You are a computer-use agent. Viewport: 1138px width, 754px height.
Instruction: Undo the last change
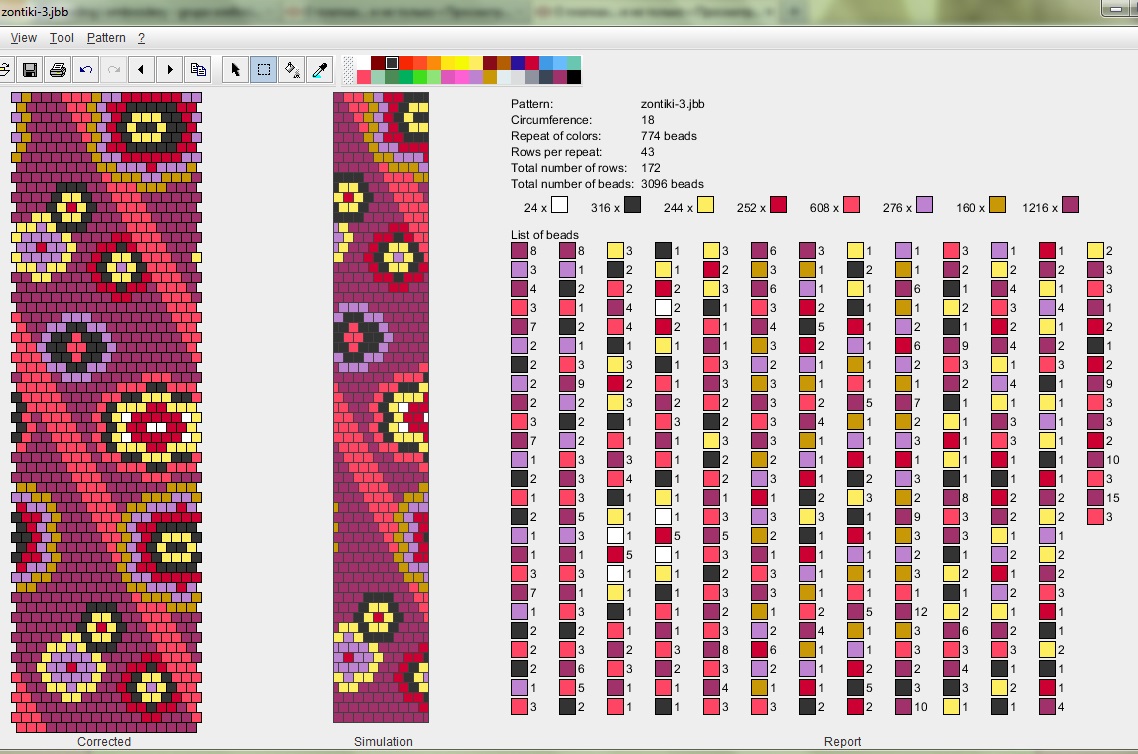click(x=86, y=70)
